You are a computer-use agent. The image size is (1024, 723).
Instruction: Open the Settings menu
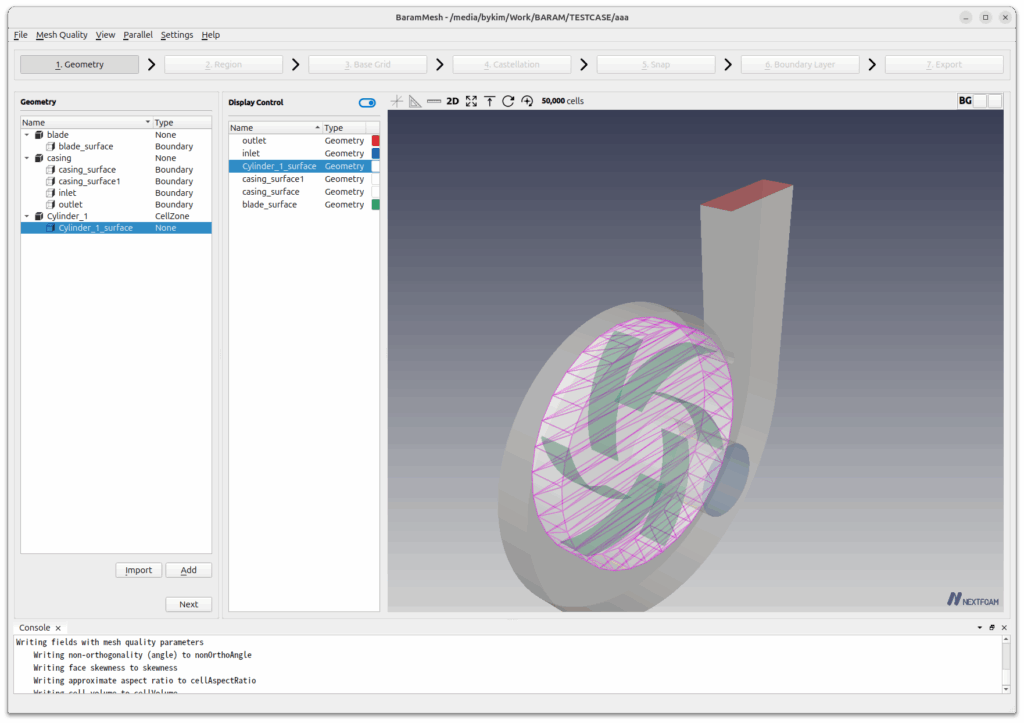[x=177, y=35]
